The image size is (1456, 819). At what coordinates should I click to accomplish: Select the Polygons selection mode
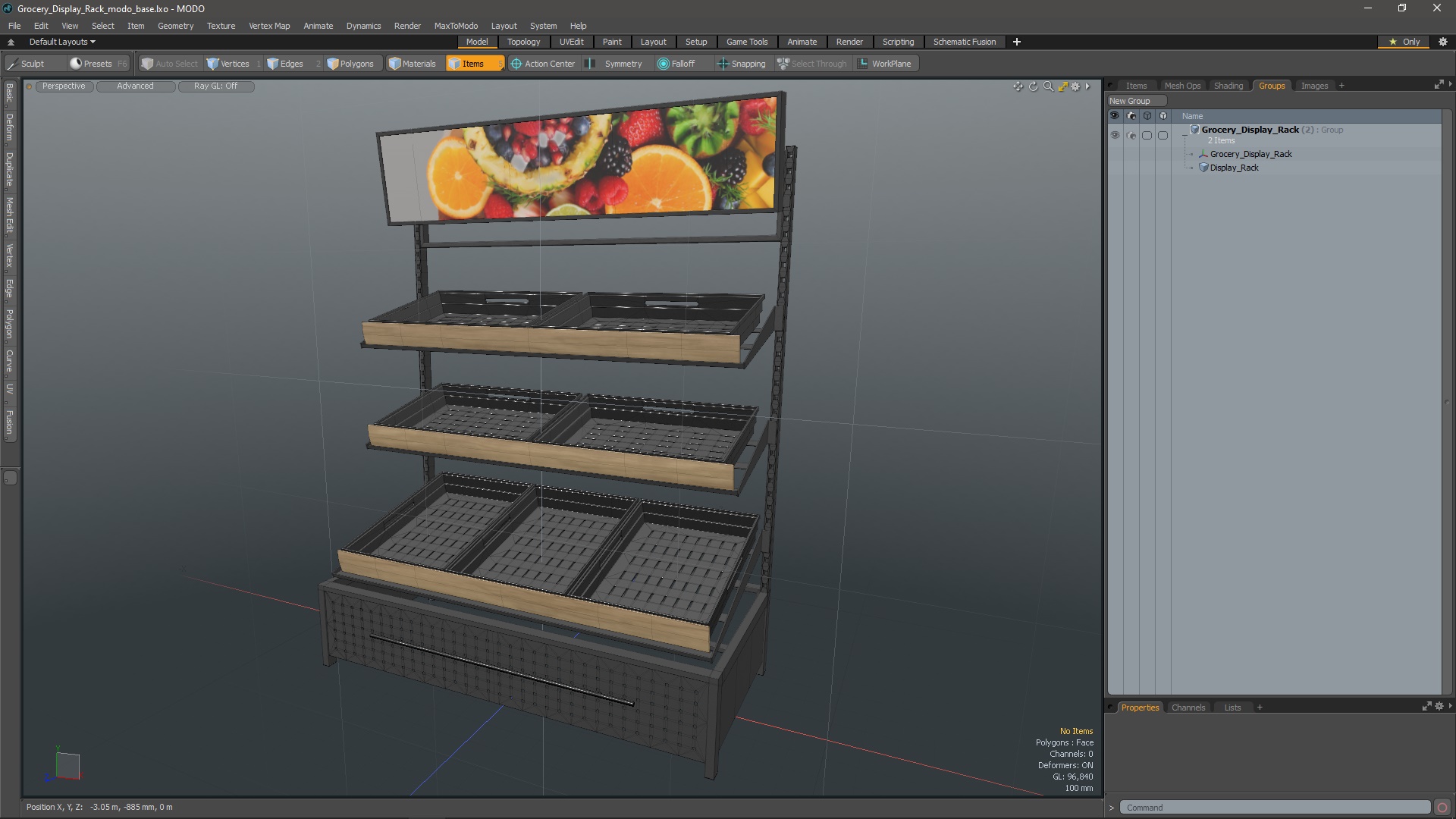pyautogui.click(x=352, y=63)
